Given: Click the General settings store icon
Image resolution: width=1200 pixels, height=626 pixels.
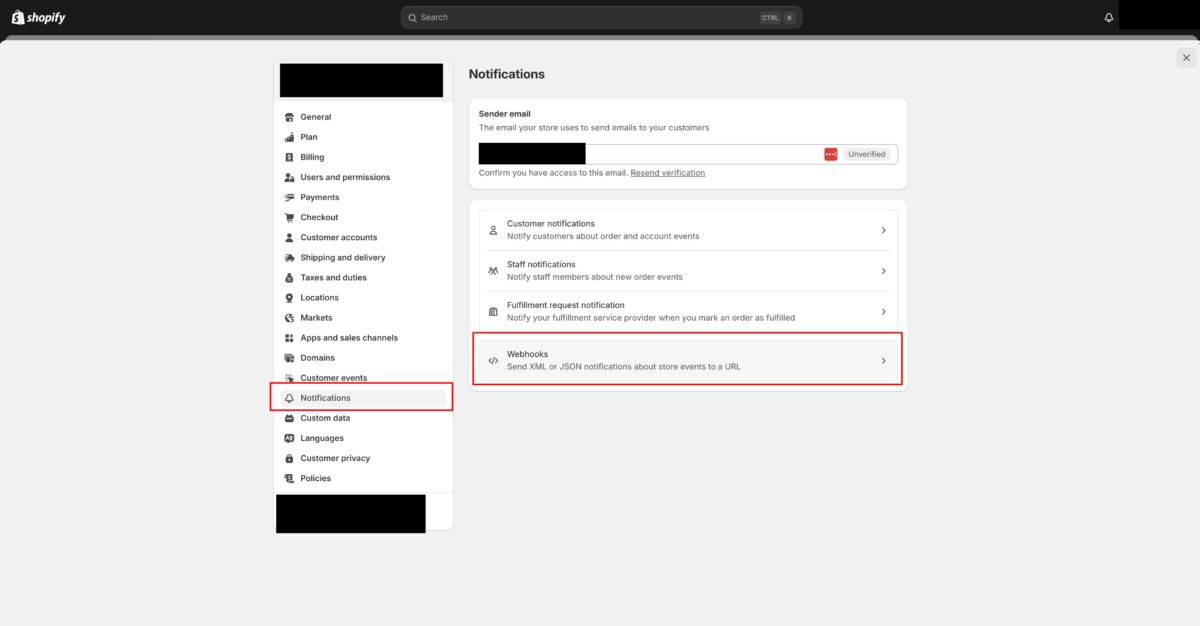Looking at the screenshot, I should [290, 117].
